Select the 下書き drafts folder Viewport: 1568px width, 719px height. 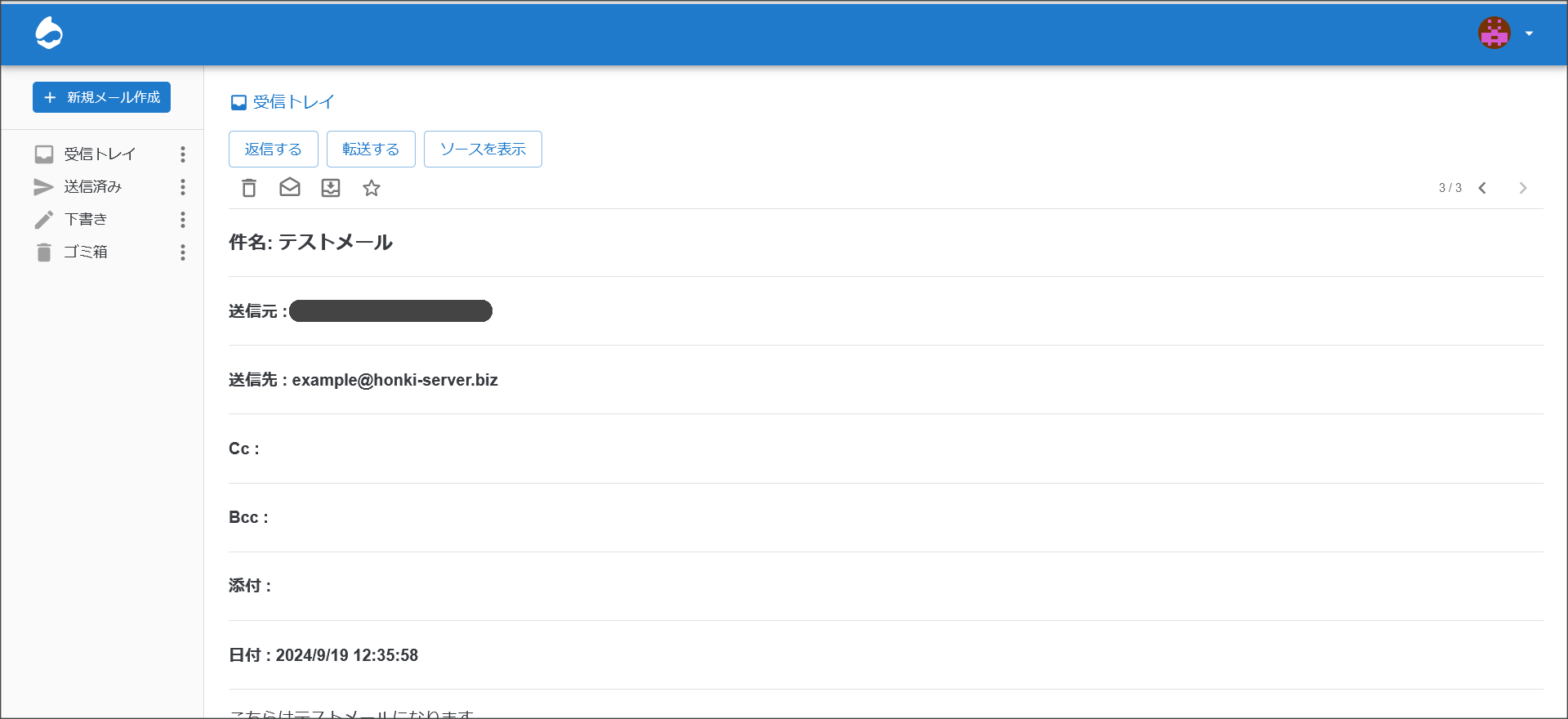click(85, 220)
